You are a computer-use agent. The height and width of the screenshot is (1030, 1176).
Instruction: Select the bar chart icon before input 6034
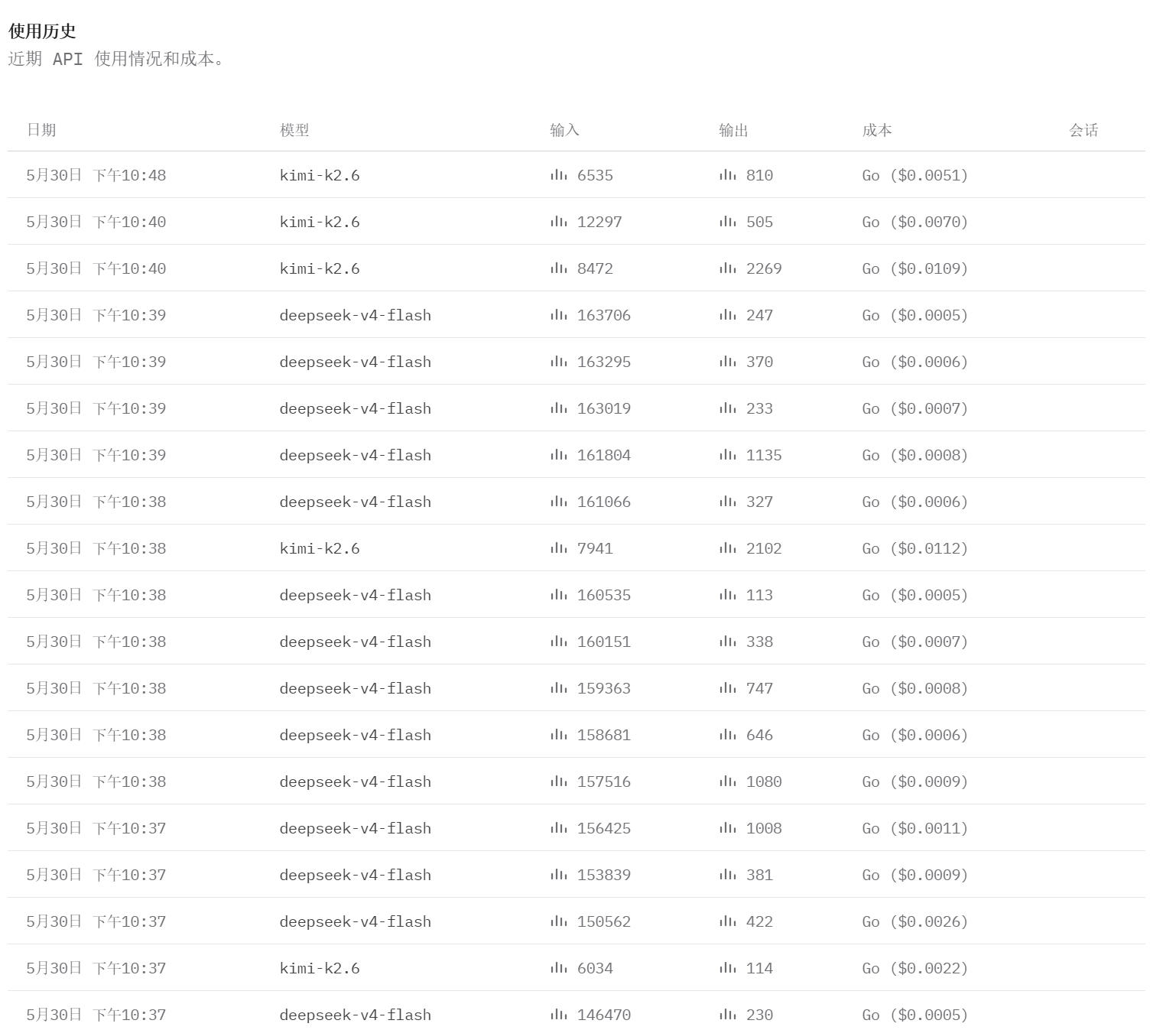558,968
